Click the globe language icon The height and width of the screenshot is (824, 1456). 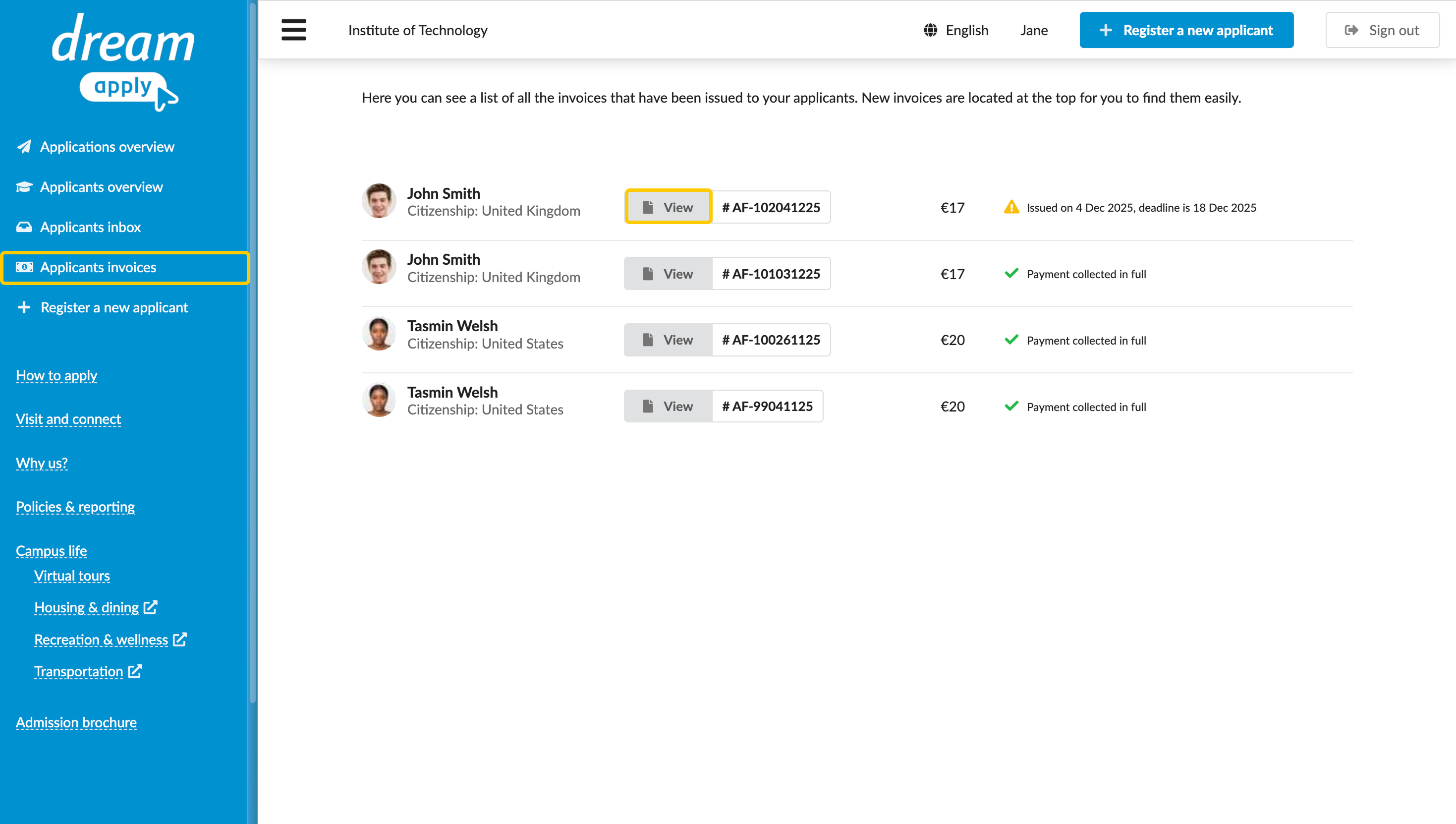point(930,30)
